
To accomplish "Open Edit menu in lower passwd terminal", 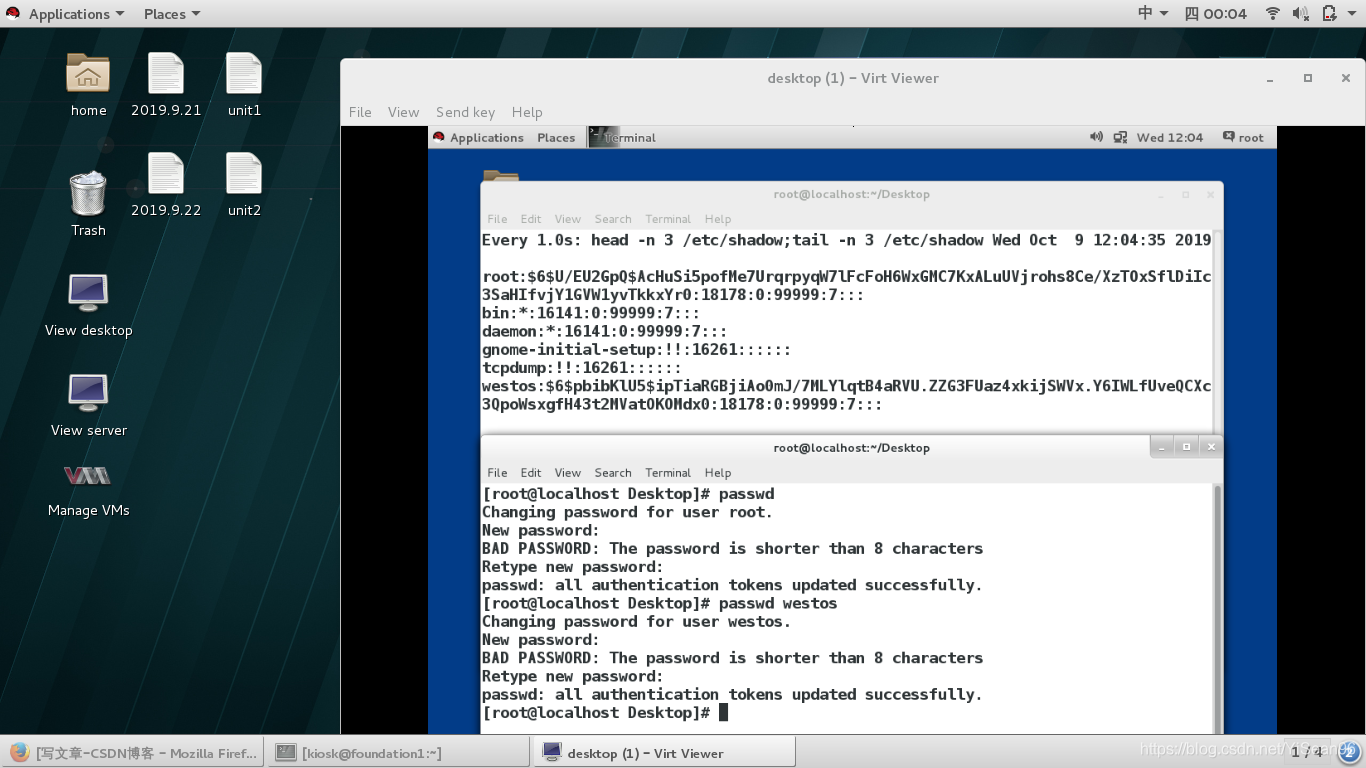I will (531, 472).
